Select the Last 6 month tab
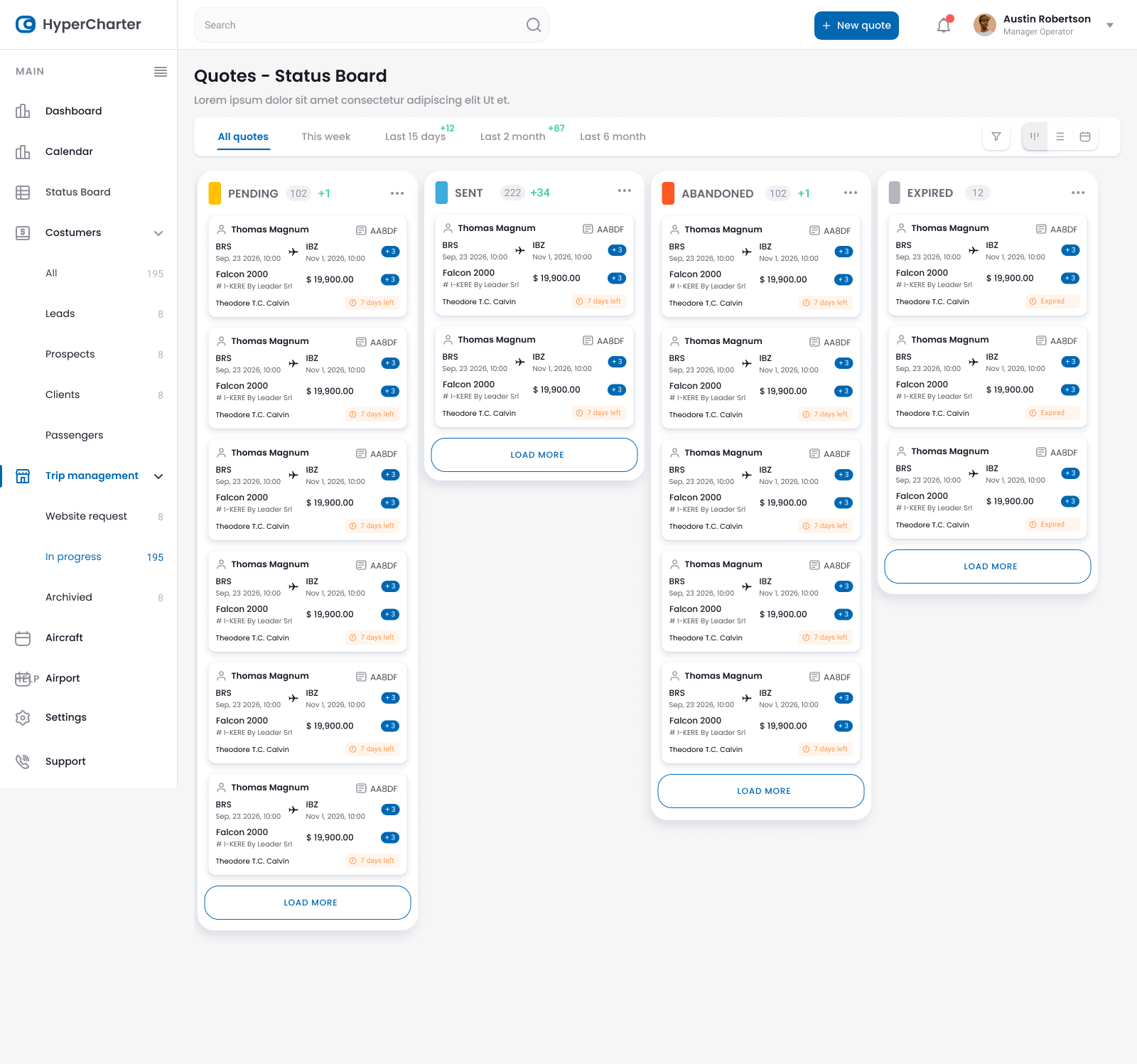The width and height of the screenshot is (1137, 1064). tap(613, 136)
